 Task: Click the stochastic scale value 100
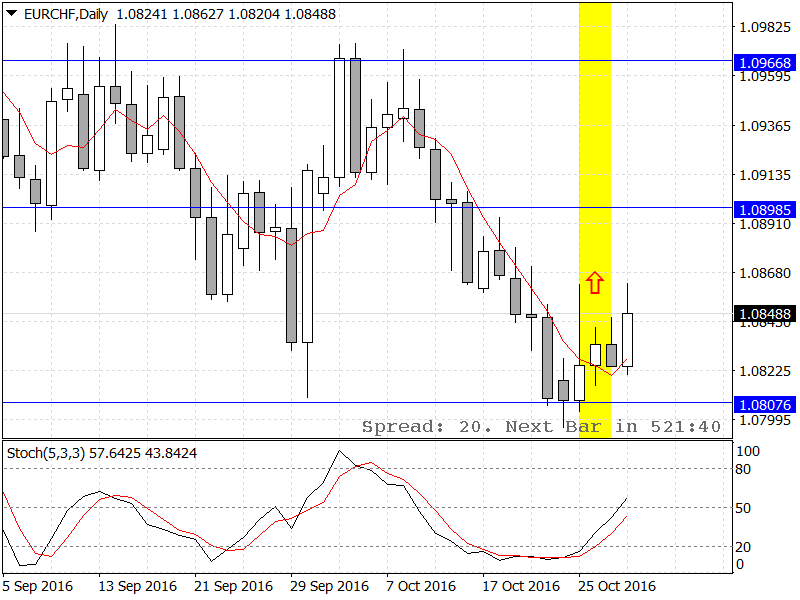click(x=747, y=451)
